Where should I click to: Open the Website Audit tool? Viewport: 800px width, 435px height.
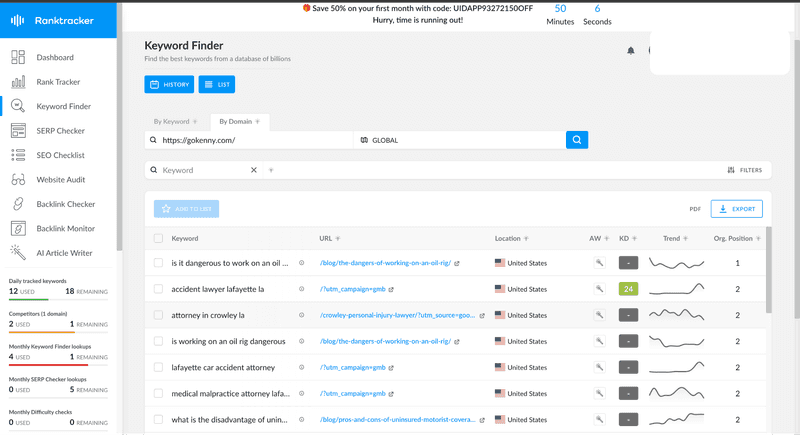point(60,179)
